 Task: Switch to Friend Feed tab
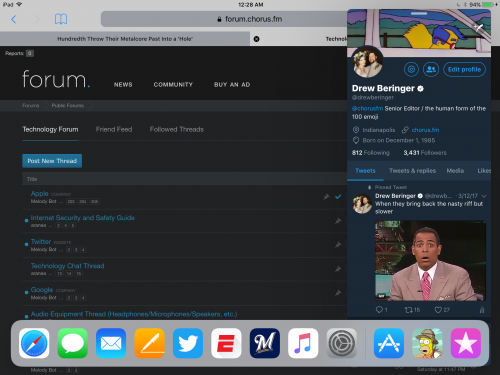pyautogui.click(x=114, y=129)
